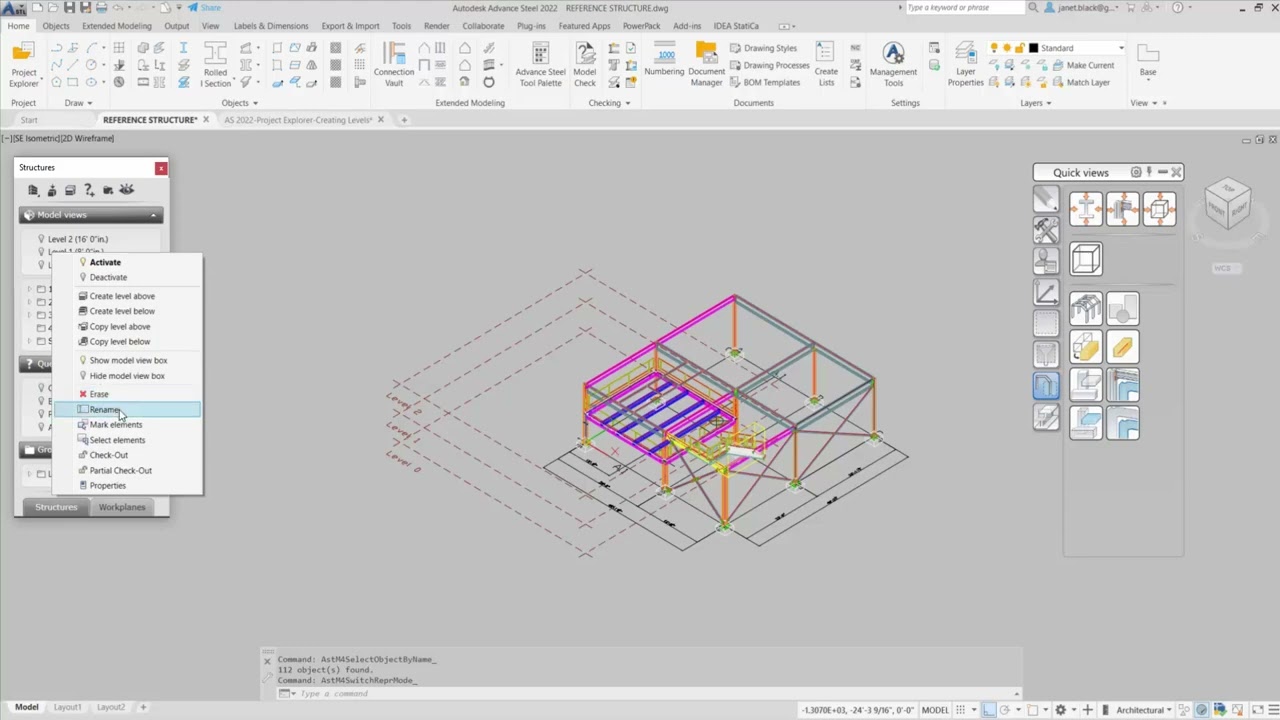Collapse the Model views section
Viewport: 1280px width, 720px height.
click(153, 215)
